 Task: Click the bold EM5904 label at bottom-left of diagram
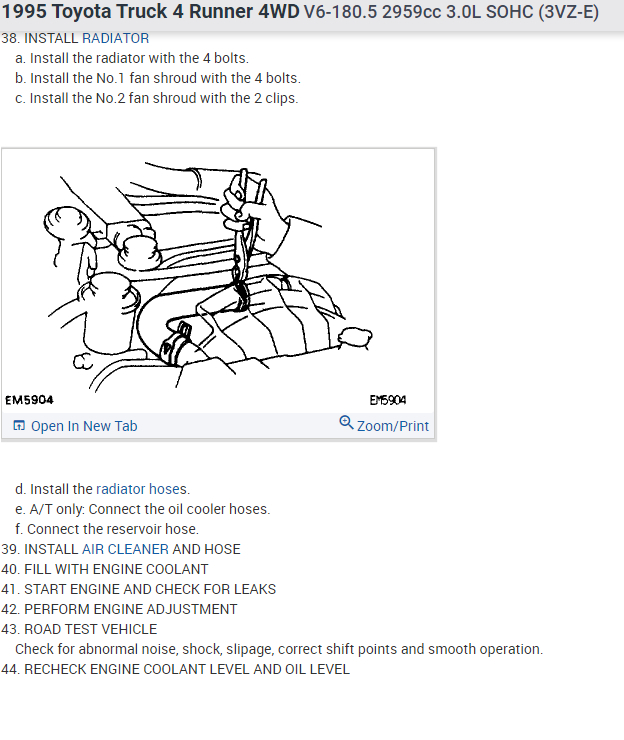tap(29, 400)
